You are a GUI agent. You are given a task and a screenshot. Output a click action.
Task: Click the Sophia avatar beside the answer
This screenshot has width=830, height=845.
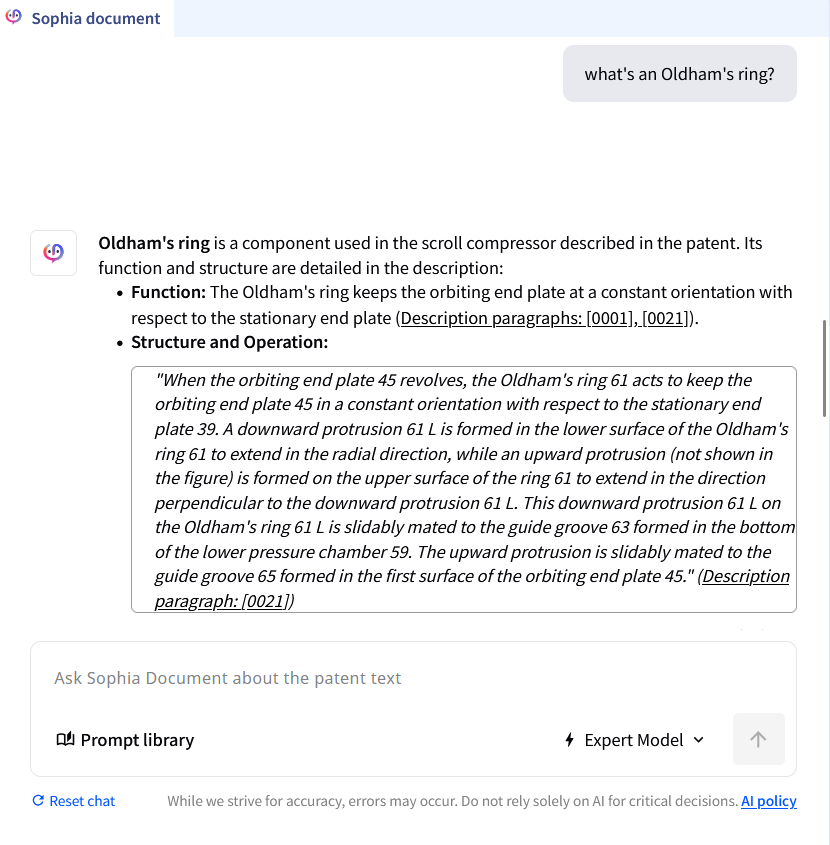(x=54, y=253)
